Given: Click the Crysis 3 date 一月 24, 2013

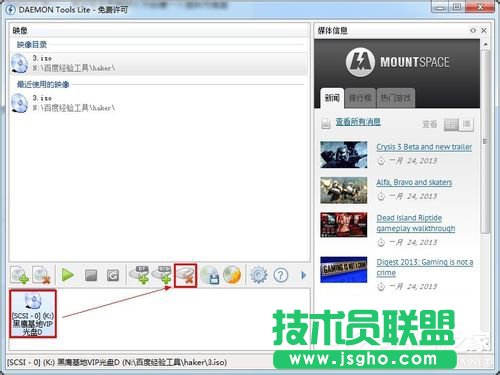Looking at the screenshot, I should tap(413, 161).
